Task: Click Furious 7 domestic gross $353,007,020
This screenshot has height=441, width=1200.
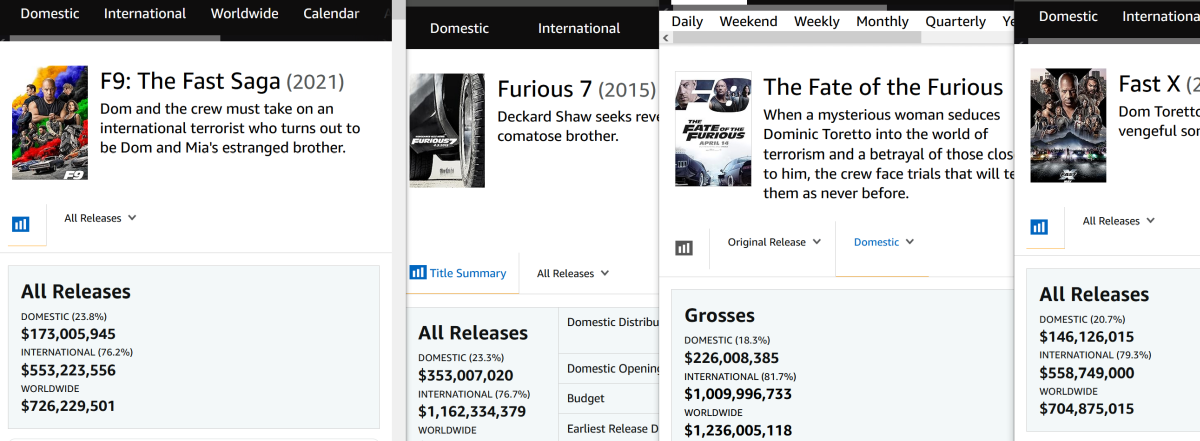Action: click(x=466, y=375)
